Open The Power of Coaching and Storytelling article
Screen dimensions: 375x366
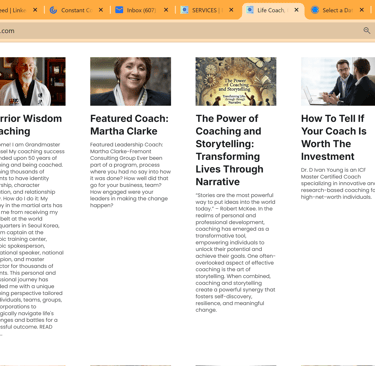[x=229, y=150]
